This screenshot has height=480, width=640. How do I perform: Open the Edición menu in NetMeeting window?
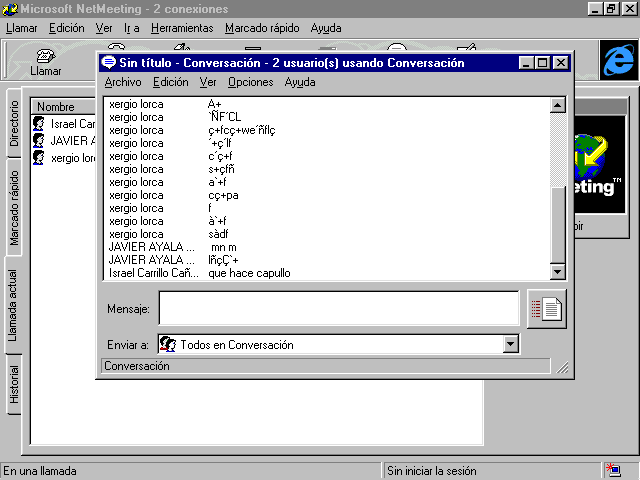(67, 28)
